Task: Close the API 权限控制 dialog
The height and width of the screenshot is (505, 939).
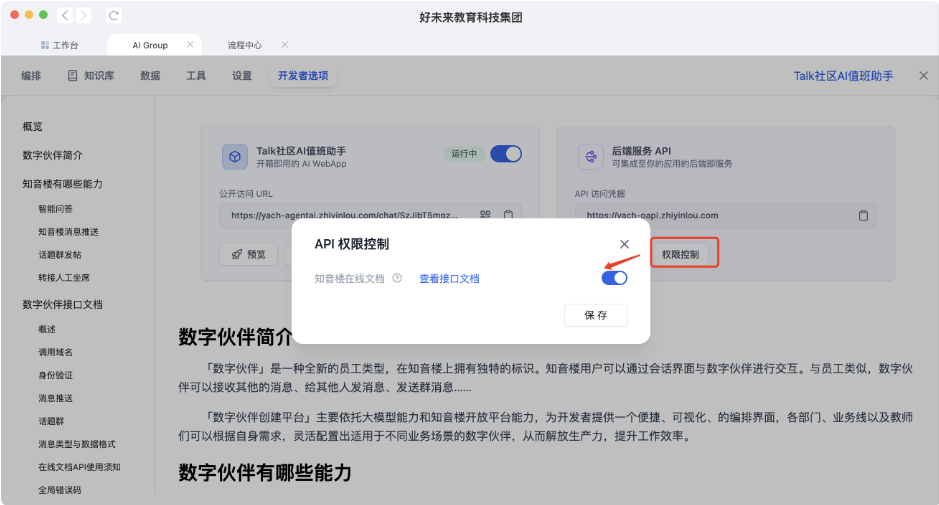Action: coord(624,244)
